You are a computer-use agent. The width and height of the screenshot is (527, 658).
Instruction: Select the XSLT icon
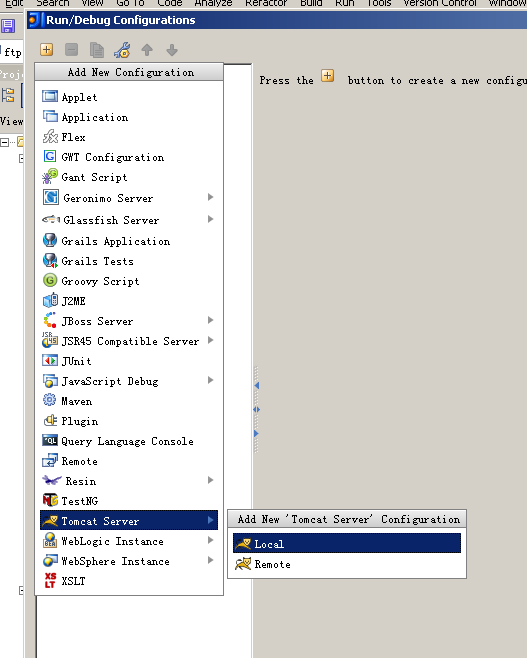(x=50, y=580)
